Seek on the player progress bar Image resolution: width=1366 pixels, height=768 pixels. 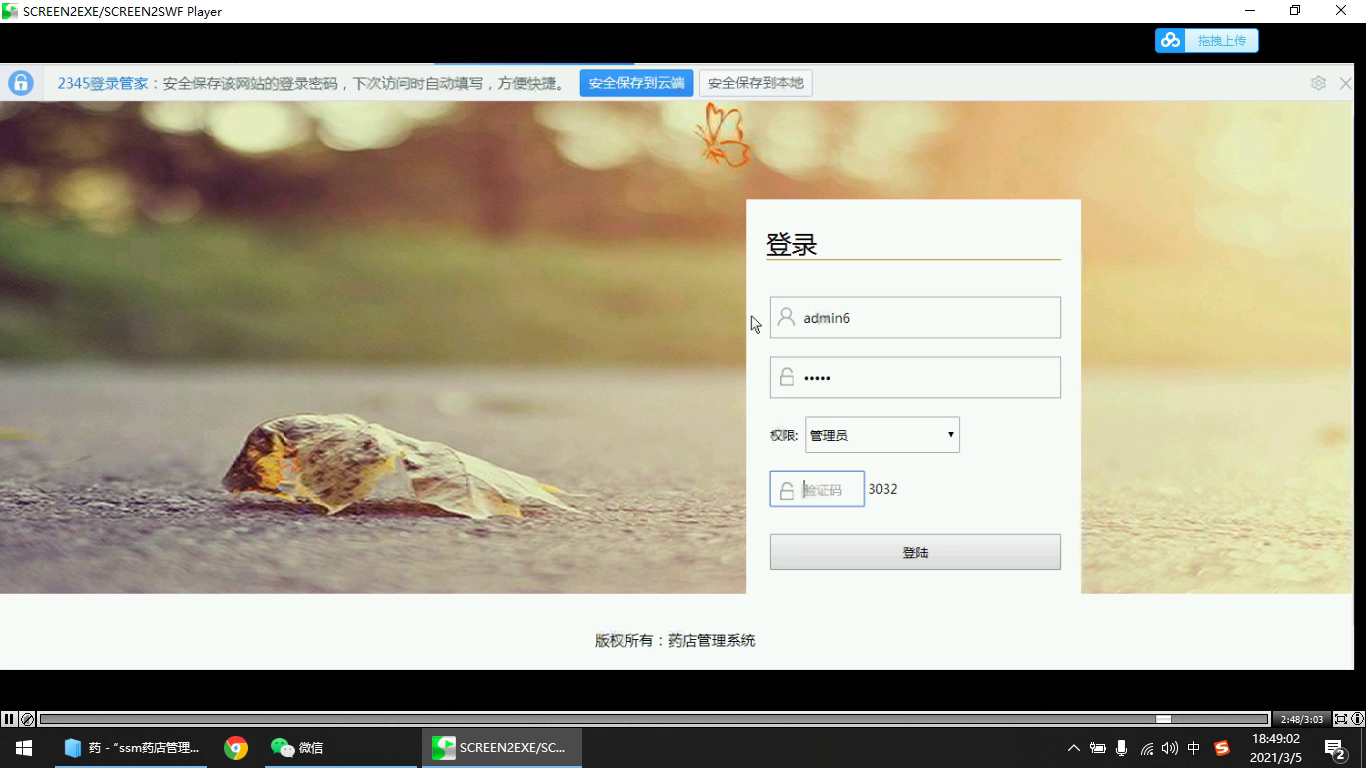(654, 719)
